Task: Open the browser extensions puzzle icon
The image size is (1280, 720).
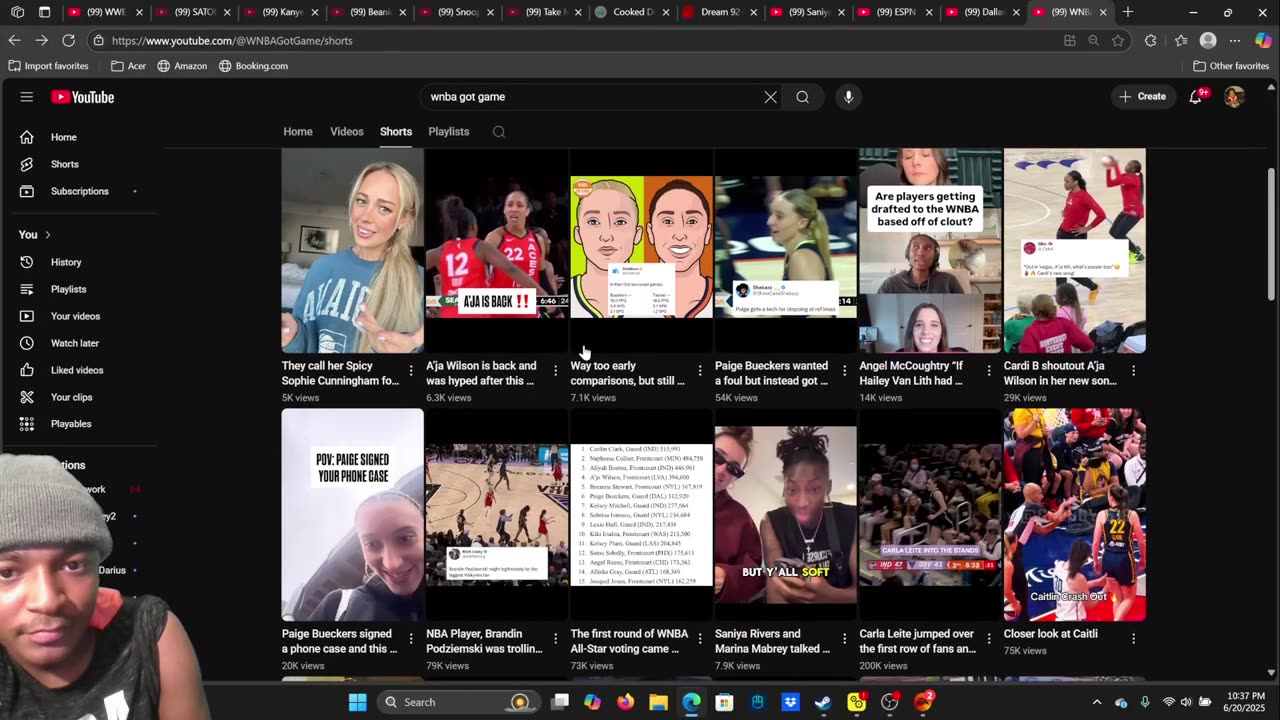Action: pyautogui.click(x=1150, y=41)
